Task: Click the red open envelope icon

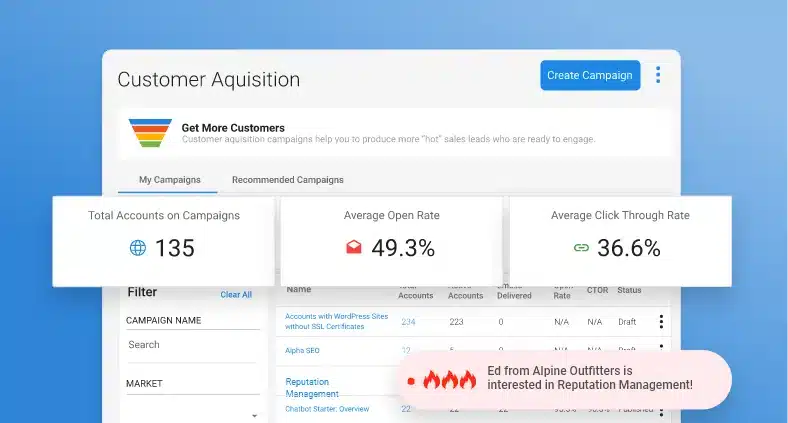Action: [x=354, y=248]
